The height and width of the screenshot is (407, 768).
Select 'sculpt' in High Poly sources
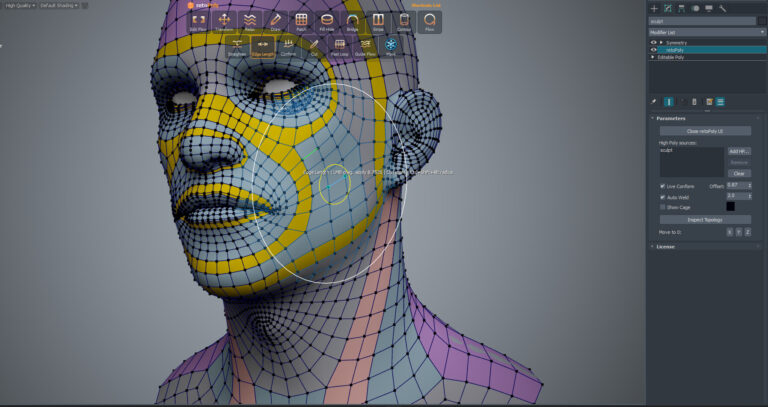coord(666,150)
